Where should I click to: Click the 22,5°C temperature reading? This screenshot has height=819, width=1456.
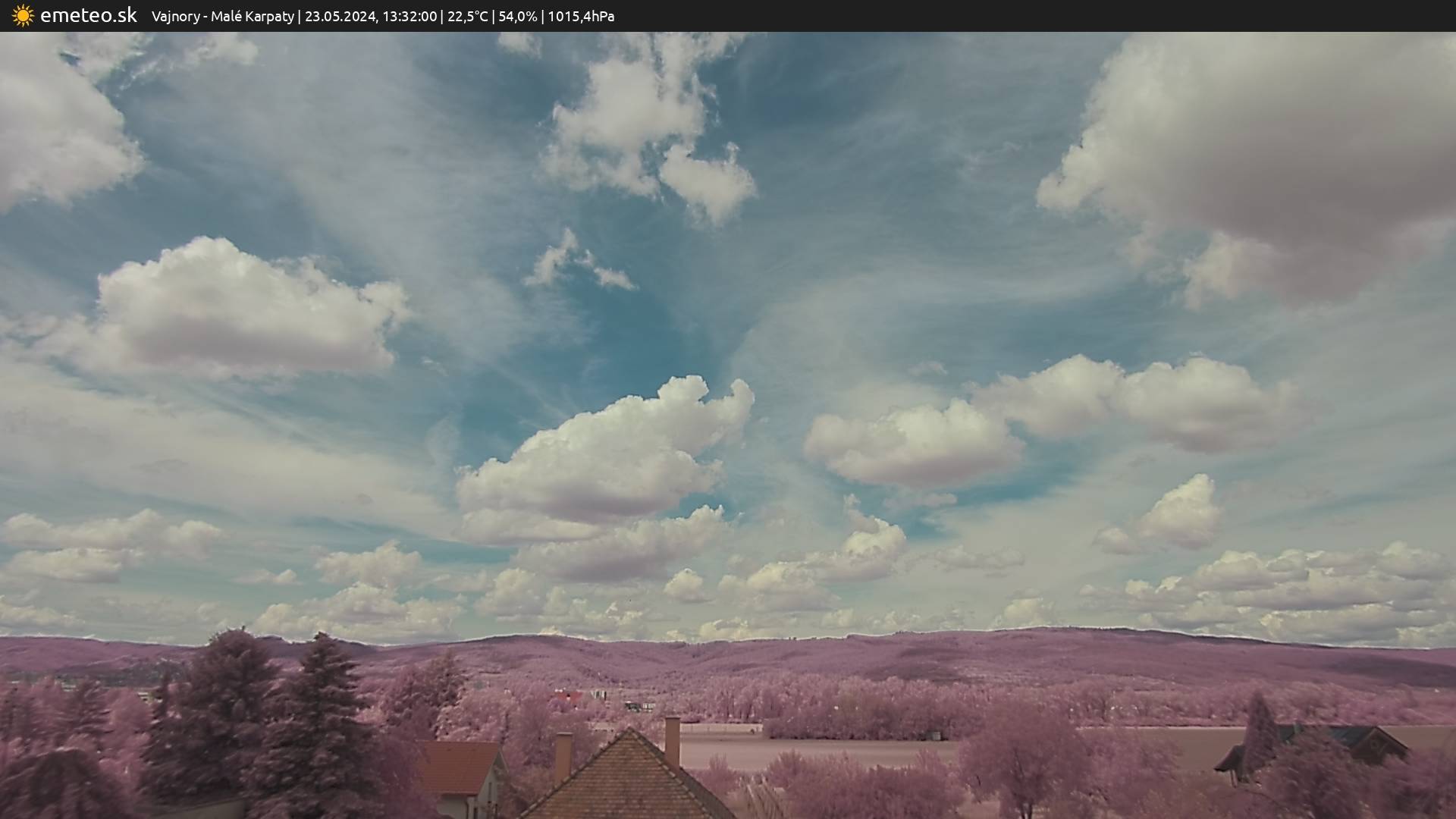(x=468, y=16)
